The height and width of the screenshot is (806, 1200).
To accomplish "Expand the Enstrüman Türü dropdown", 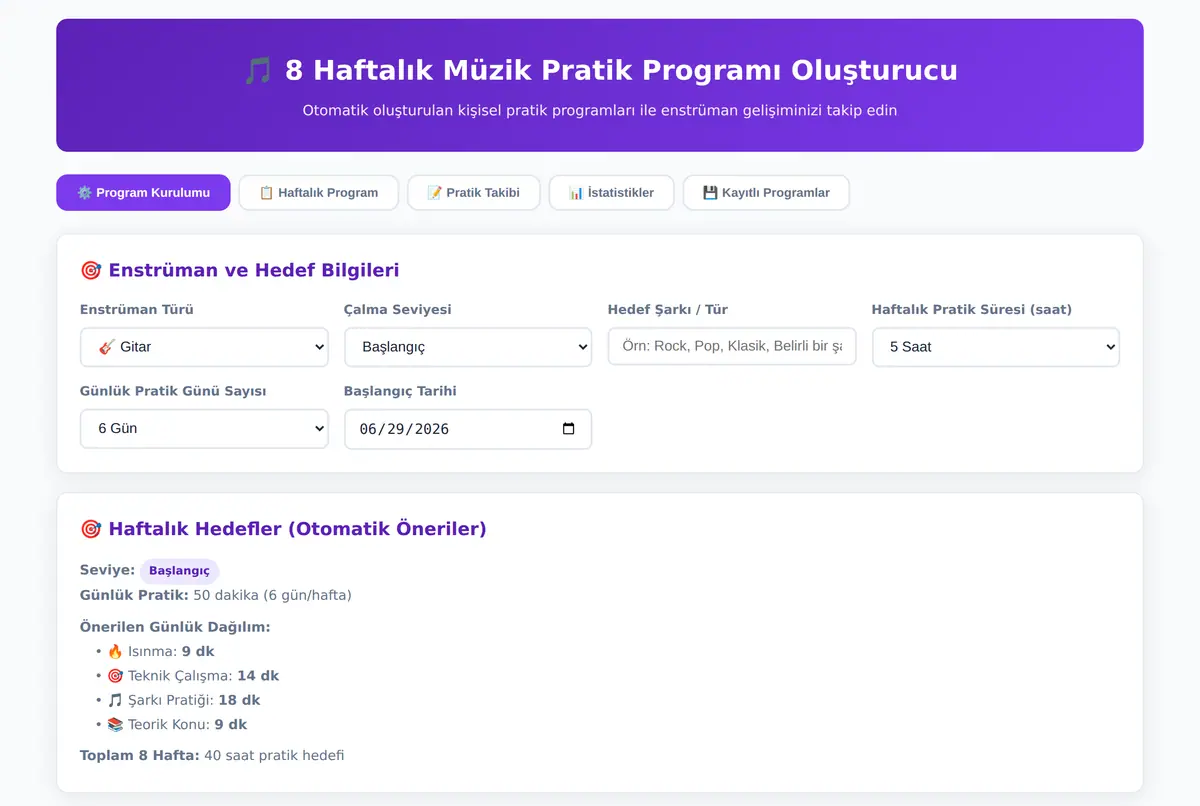I will (204, 347).
